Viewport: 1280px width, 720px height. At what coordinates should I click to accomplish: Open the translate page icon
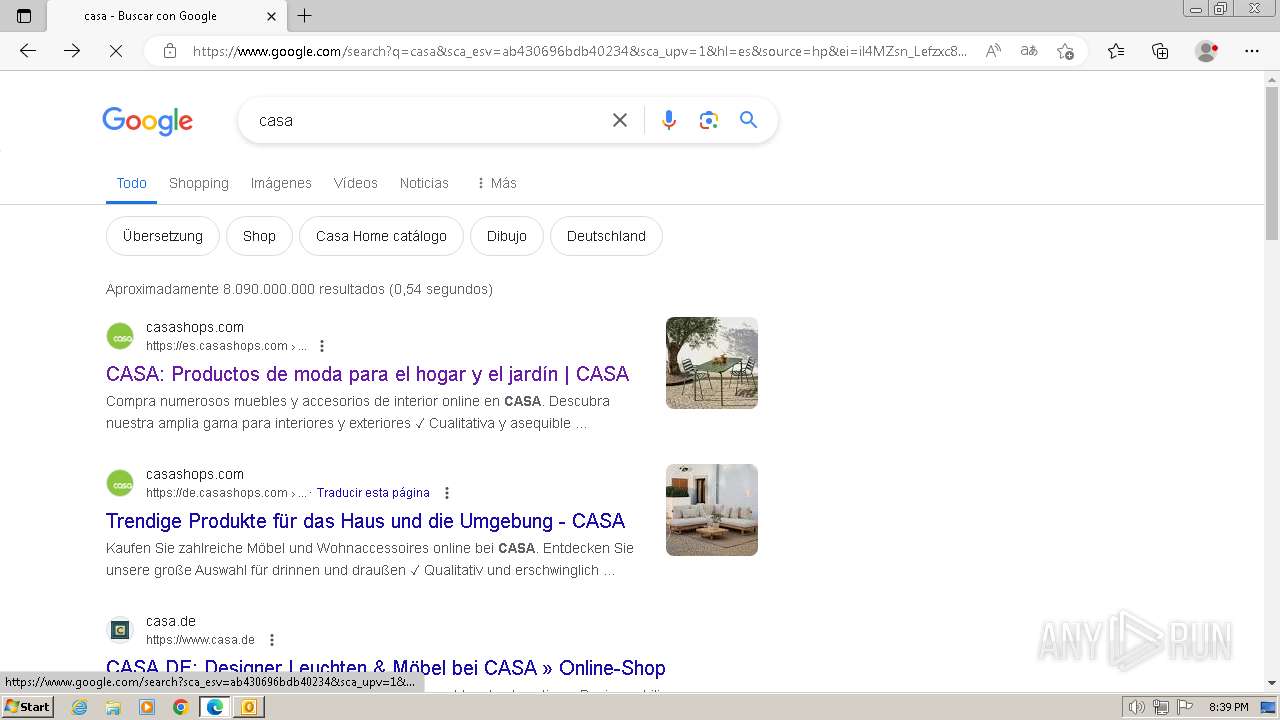(x=1029, y=51)
